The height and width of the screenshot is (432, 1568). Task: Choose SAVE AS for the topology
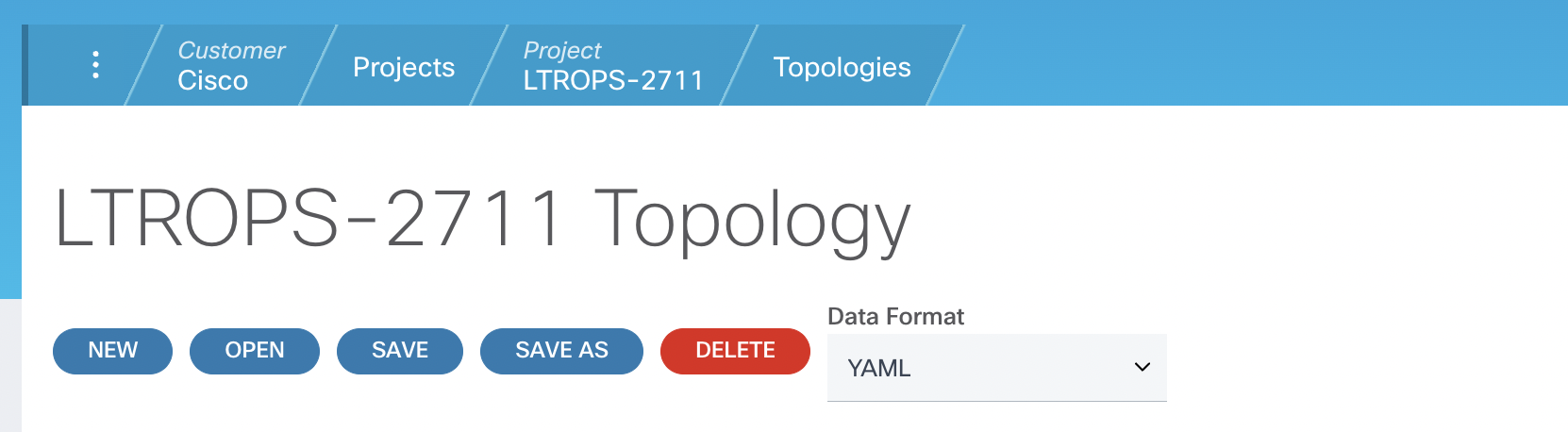click(561, 351)
